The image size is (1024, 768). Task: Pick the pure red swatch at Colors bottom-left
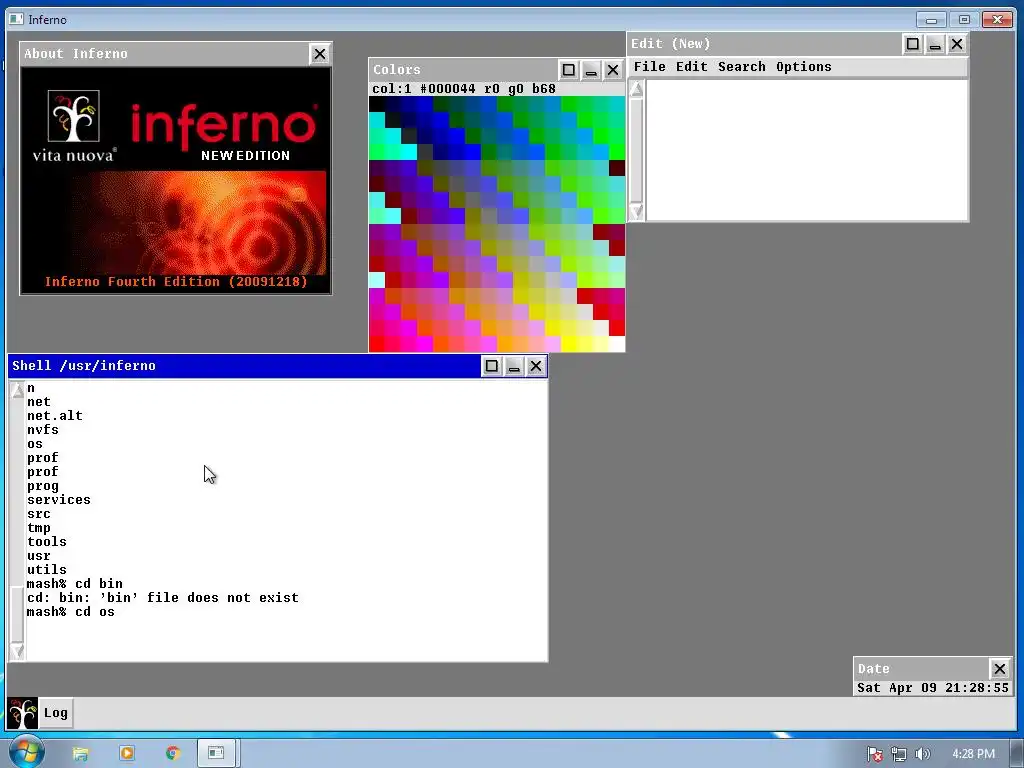(377, 344)
